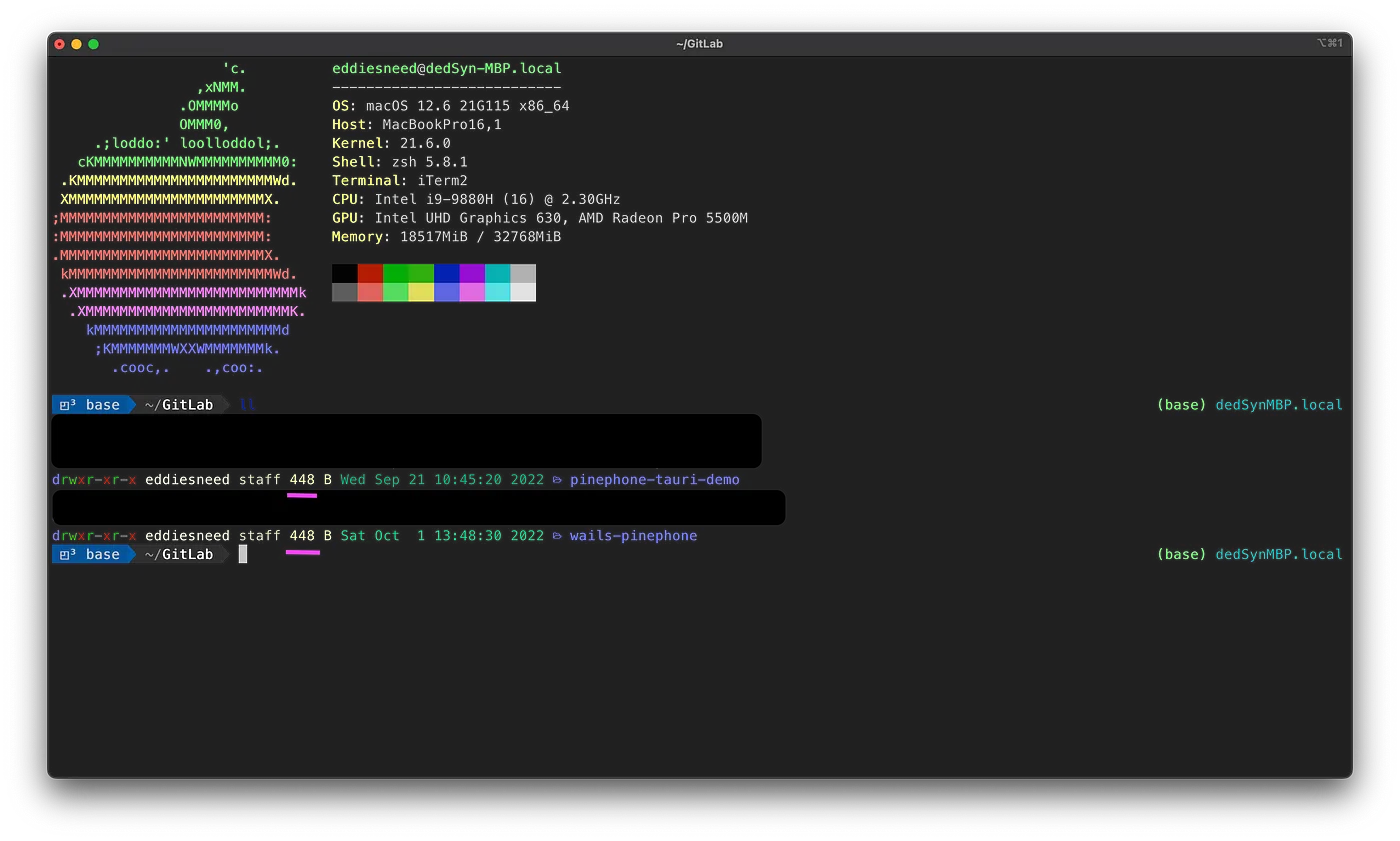
Task: Click the Apple ASCII logo art
Action: (180, 218)
